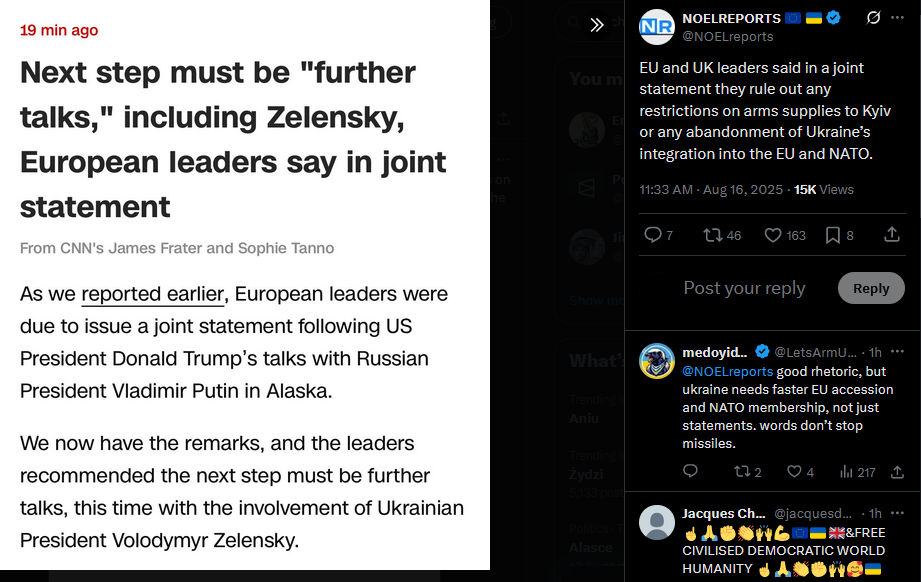Share medoyid's reply via share icon
Viewport: 921px width, 582px height.
point(897,472)
